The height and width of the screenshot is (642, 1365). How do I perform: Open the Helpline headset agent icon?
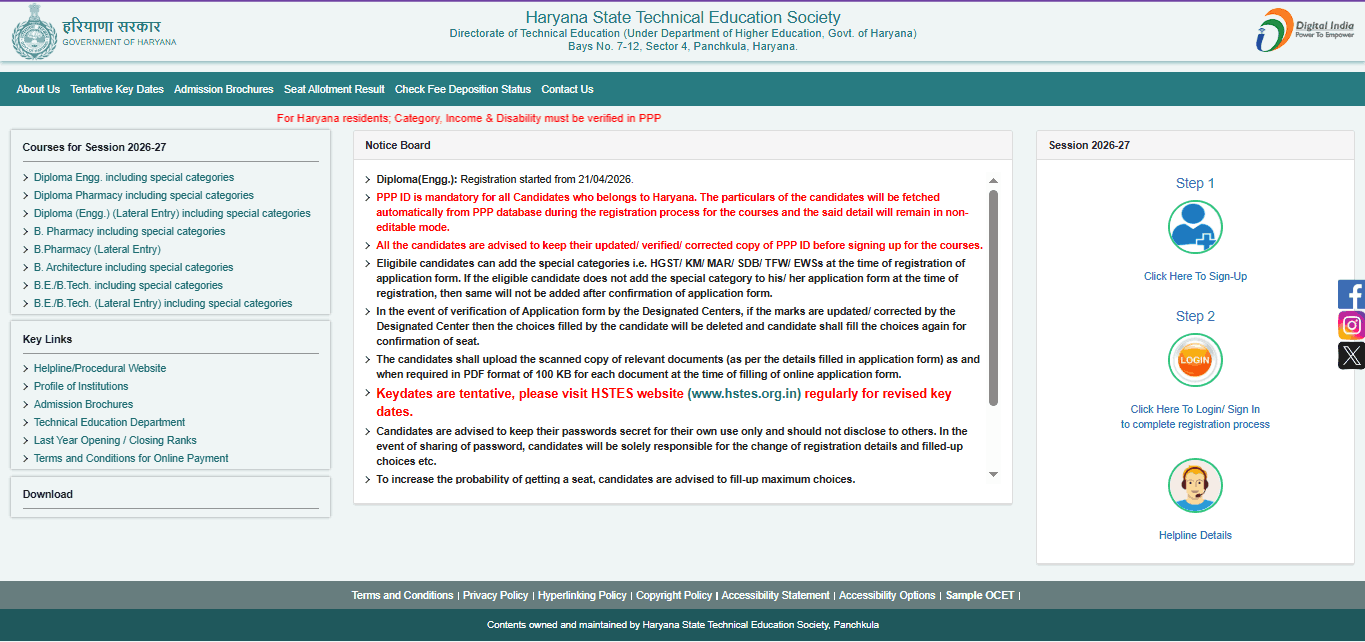(1195, 486)
